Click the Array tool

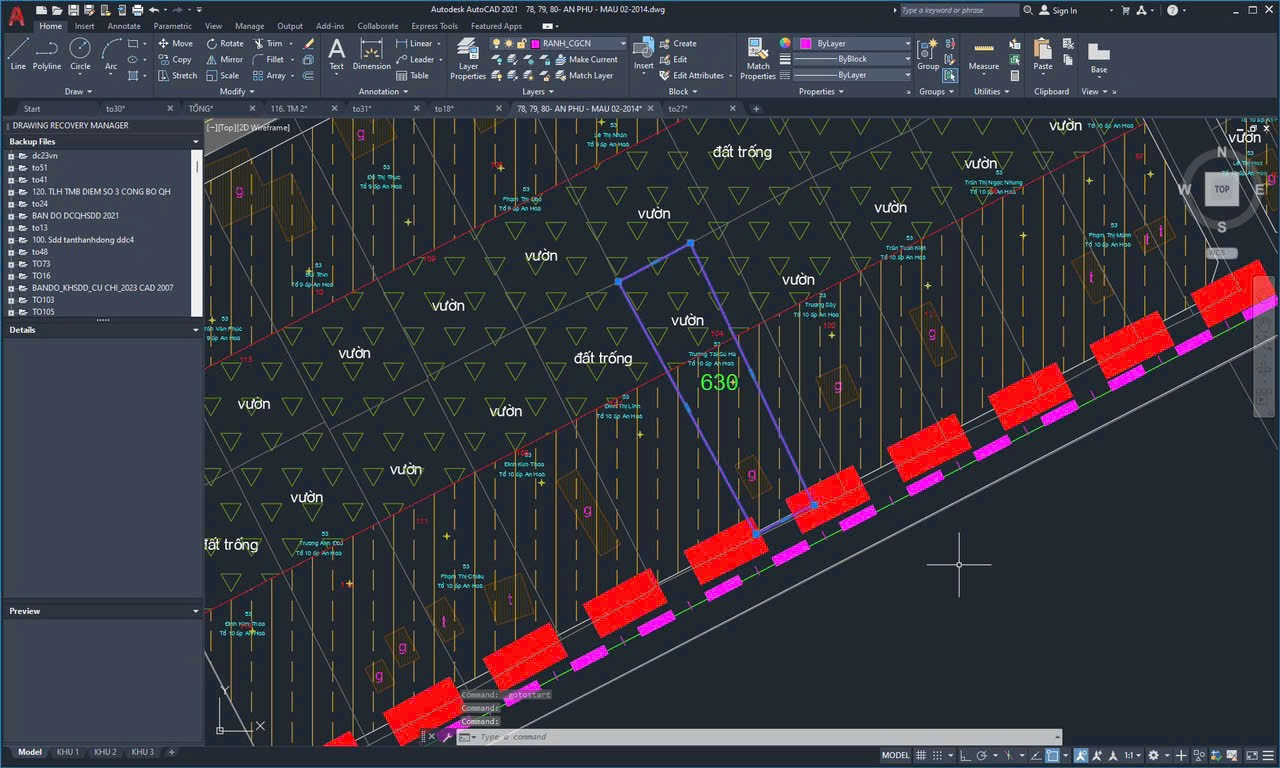269,75
